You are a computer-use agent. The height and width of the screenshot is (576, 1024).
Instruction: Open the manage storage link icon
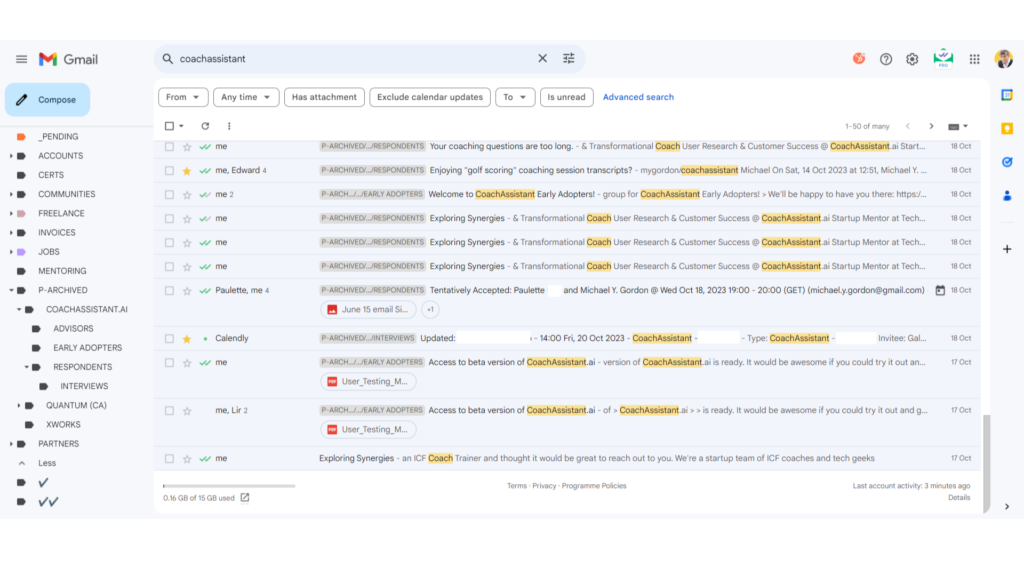point(245,498)
